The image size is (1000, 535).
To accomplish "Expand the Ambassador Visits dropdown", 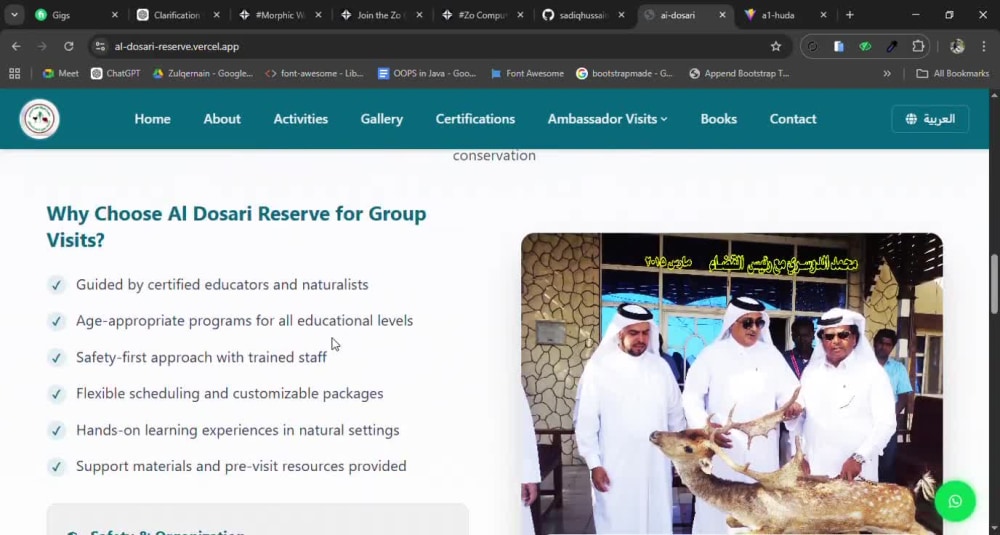I will (607, 119).
